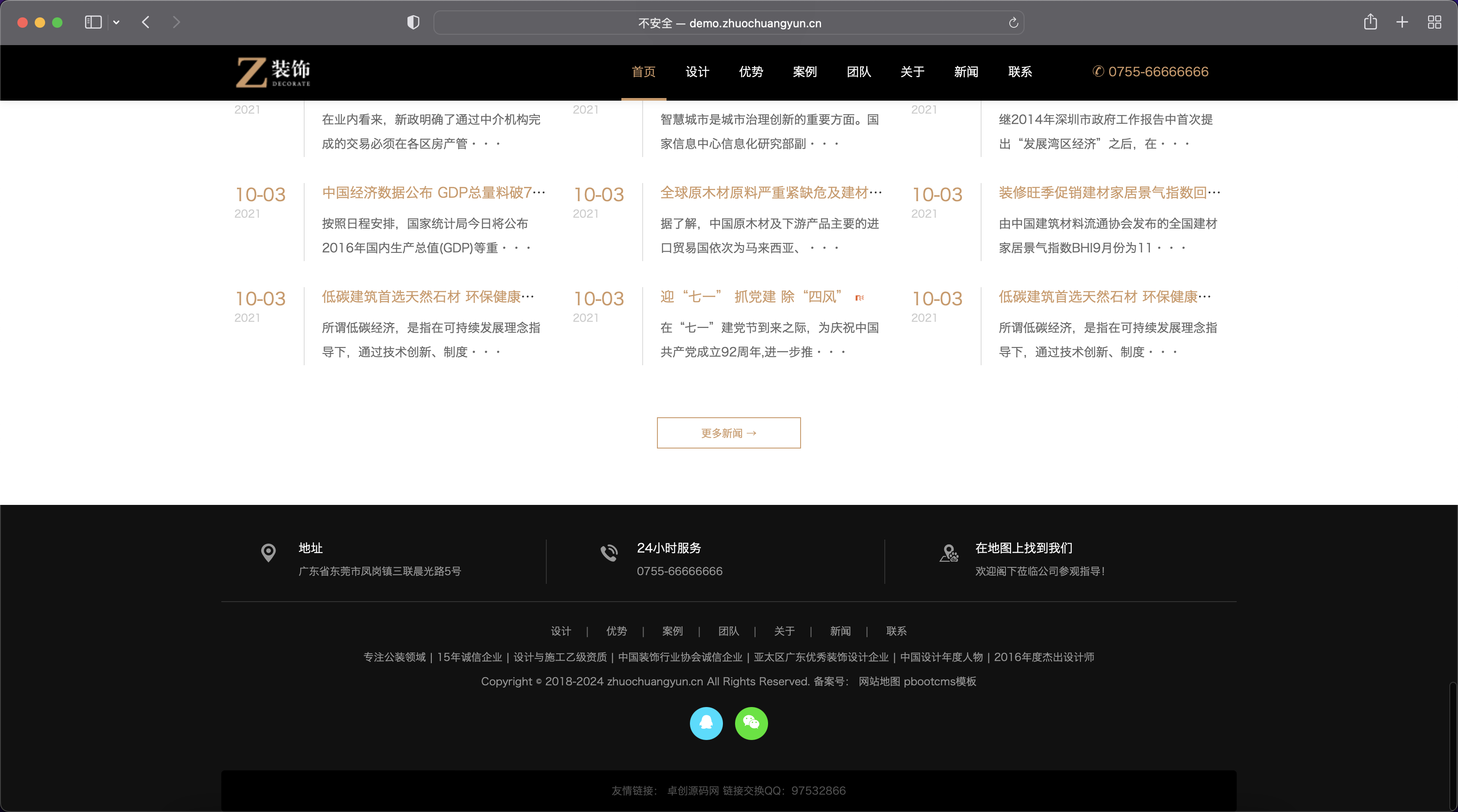Click the 更多新闻 button
Image resolution: width=1458 pixels, height=812 pixels.
coord(729,433)
